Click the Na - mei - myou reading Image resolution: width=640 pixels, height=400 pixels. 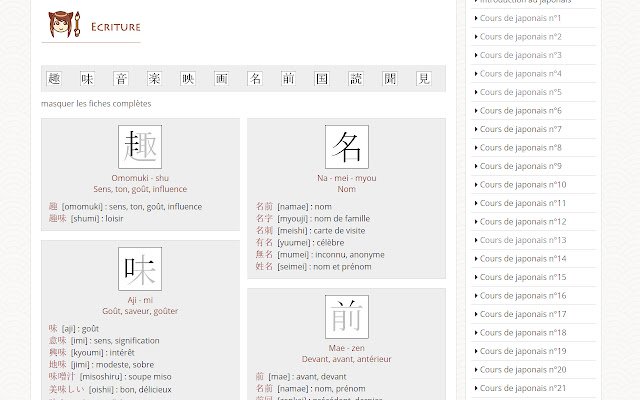[x=347, y=178]
